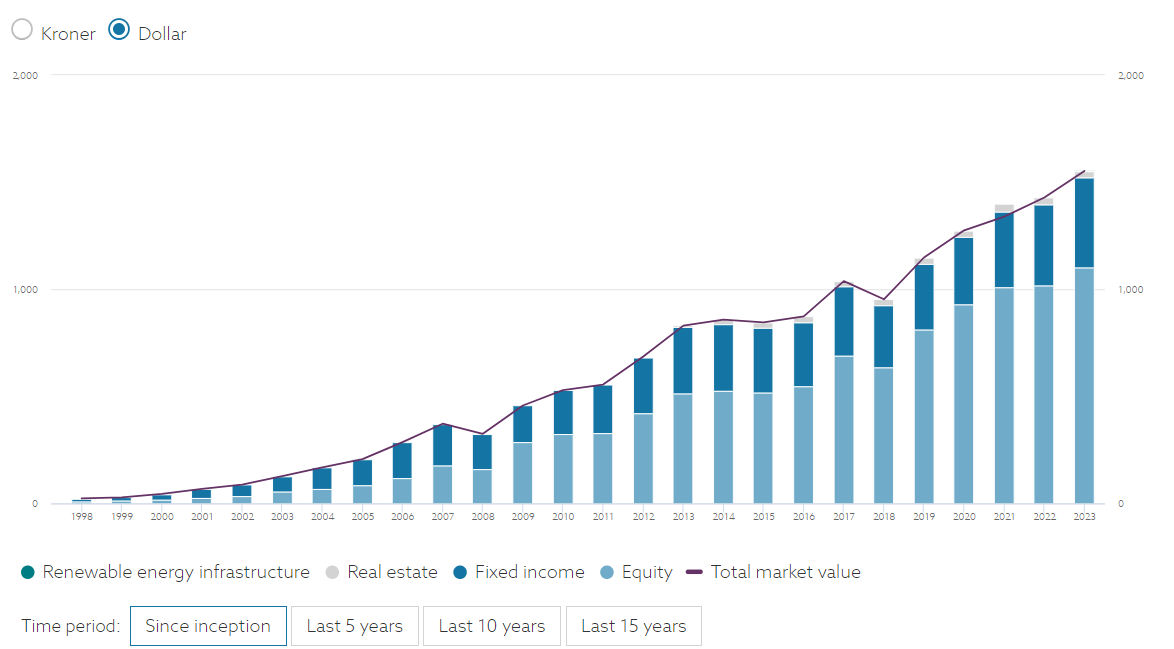Click the gray Real estate segment atop 2021 bar
Screen dimensions: 1174x649
(x=1004, y=205)
